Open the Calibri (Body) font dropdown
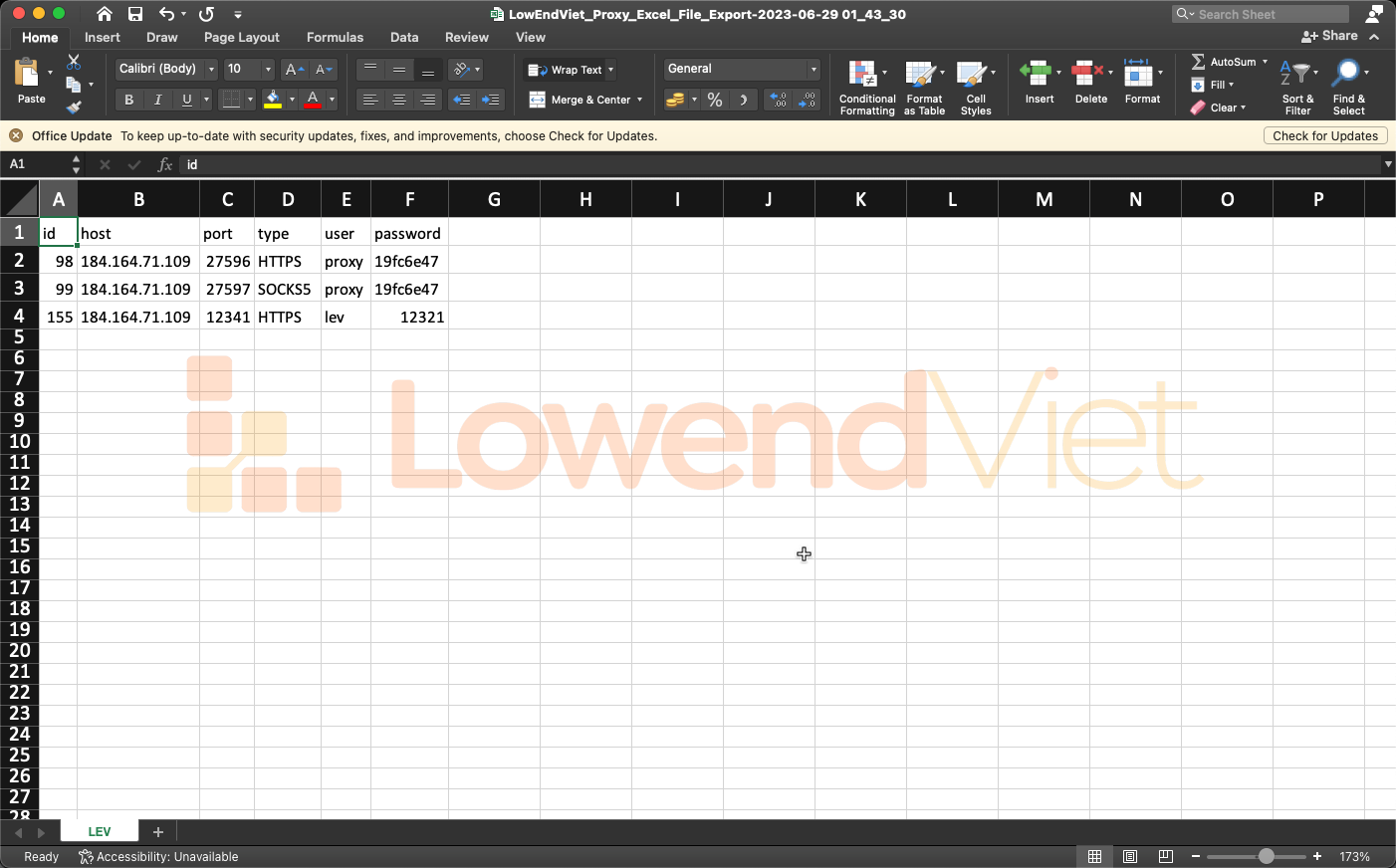The height and width of the screenshot is (868, 1396). [x=211, y=69]
